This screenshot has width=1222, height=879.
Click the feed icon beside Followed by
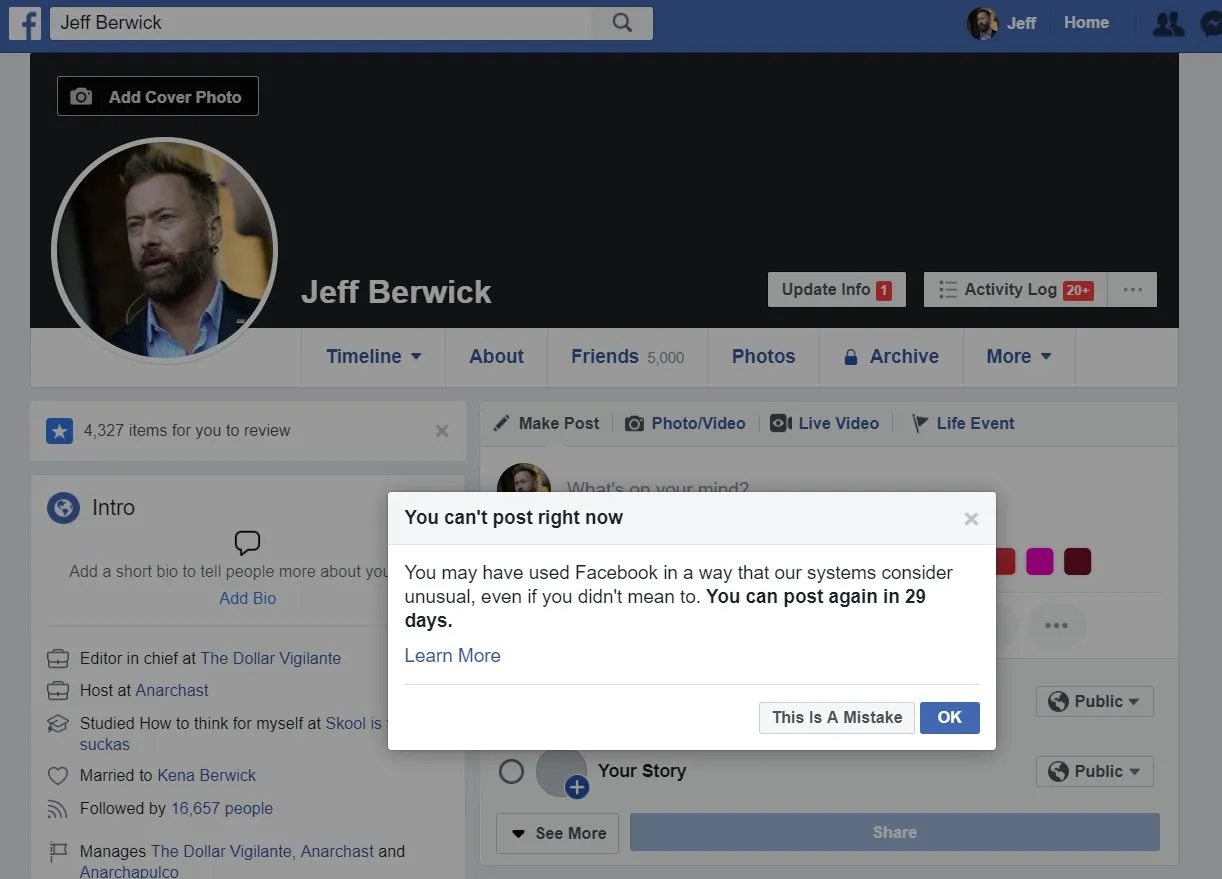[59, 809]
